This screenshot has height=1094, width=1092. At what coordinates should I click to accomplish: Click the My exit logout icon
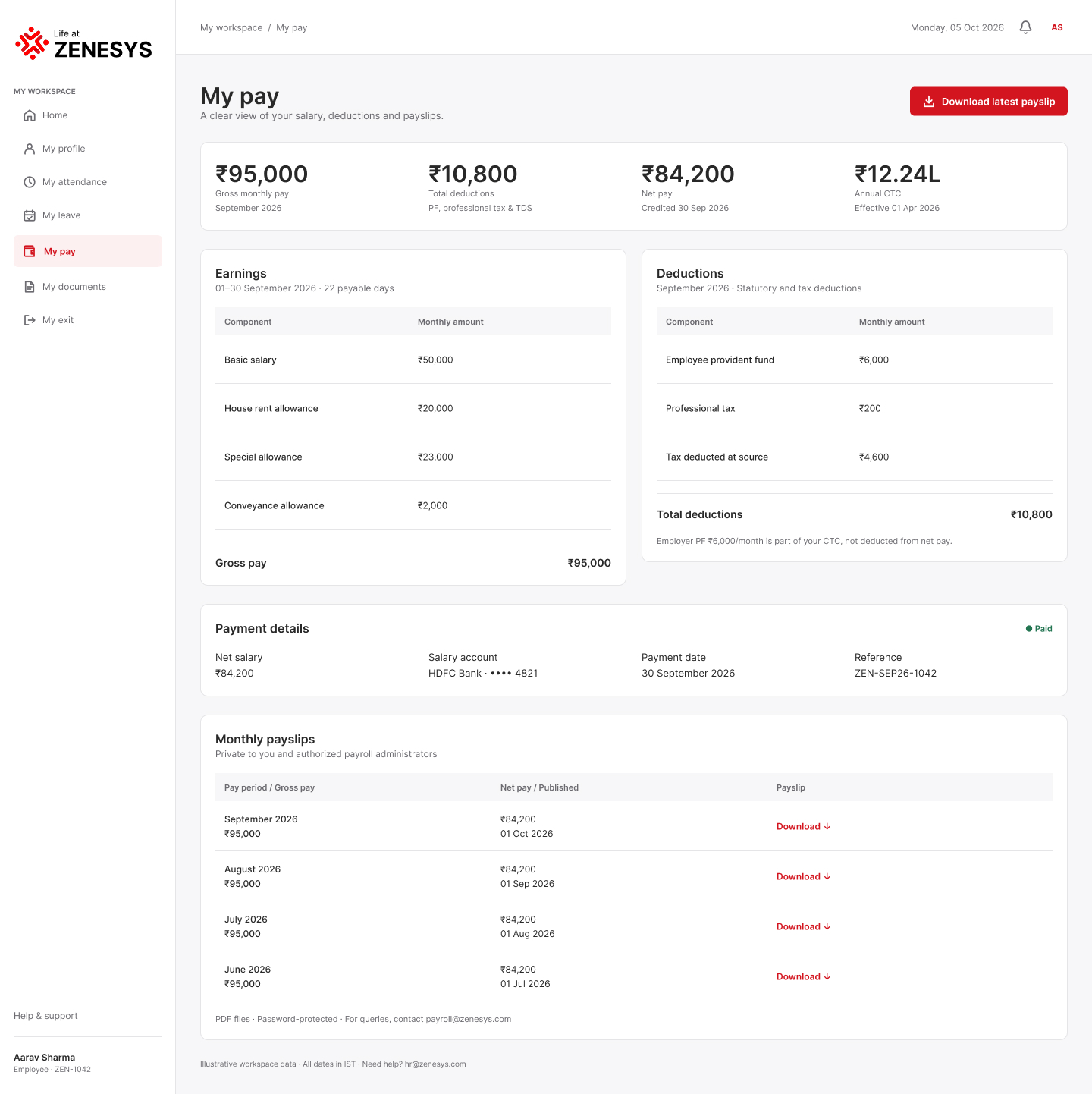[30, 320]
